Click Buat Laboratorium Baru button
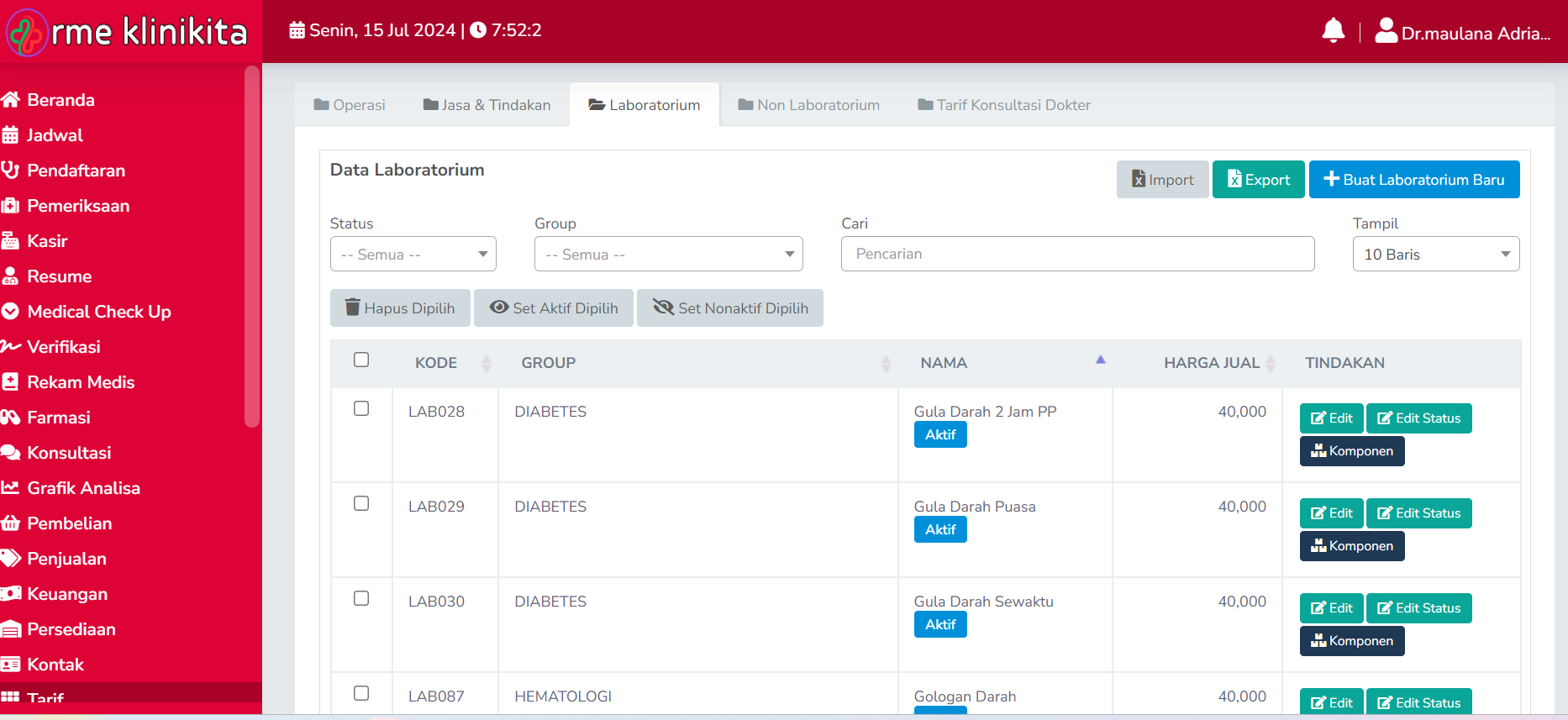This screenshot has height=720, width=1568. coord(1413,180)
